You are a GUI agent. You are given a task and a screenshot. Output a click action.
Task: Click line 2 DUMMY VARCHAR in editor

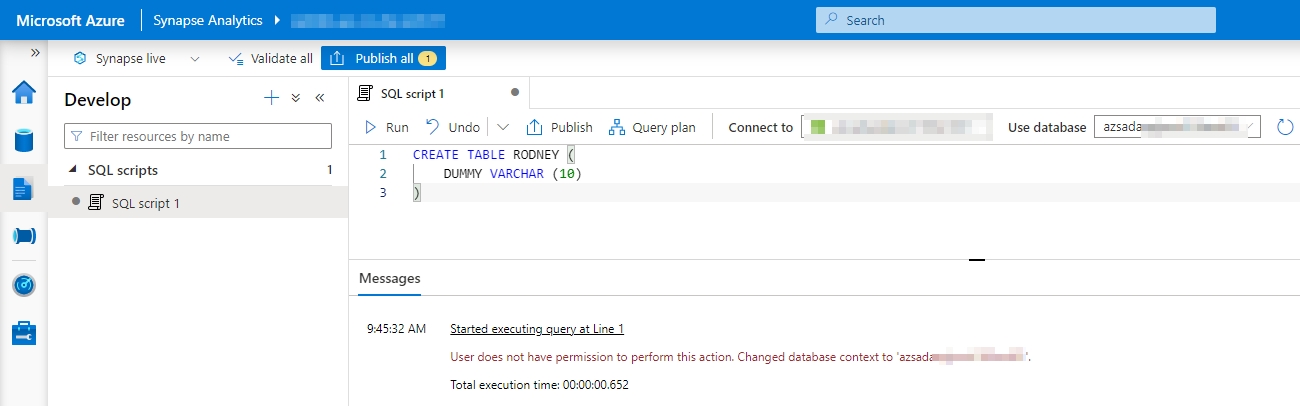click(513, 174)
